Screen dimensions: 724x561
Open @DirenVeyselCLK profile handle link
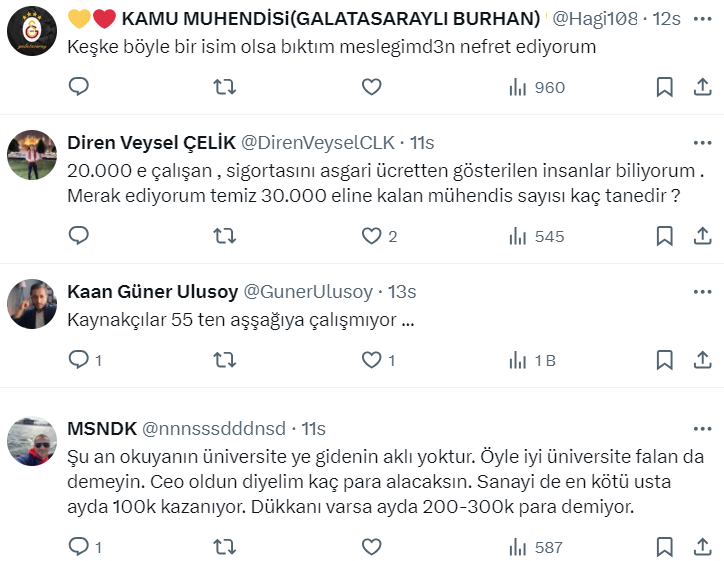(x=318, y=142)
